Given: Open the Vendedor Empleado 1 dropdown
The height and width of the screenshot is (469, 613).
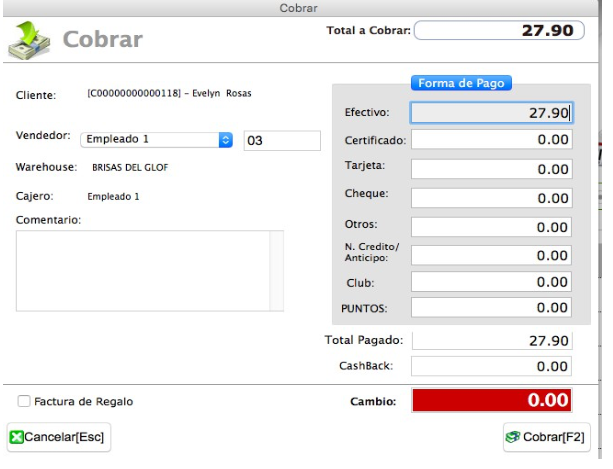Looking at the screenshot, I should click(156, 140).
